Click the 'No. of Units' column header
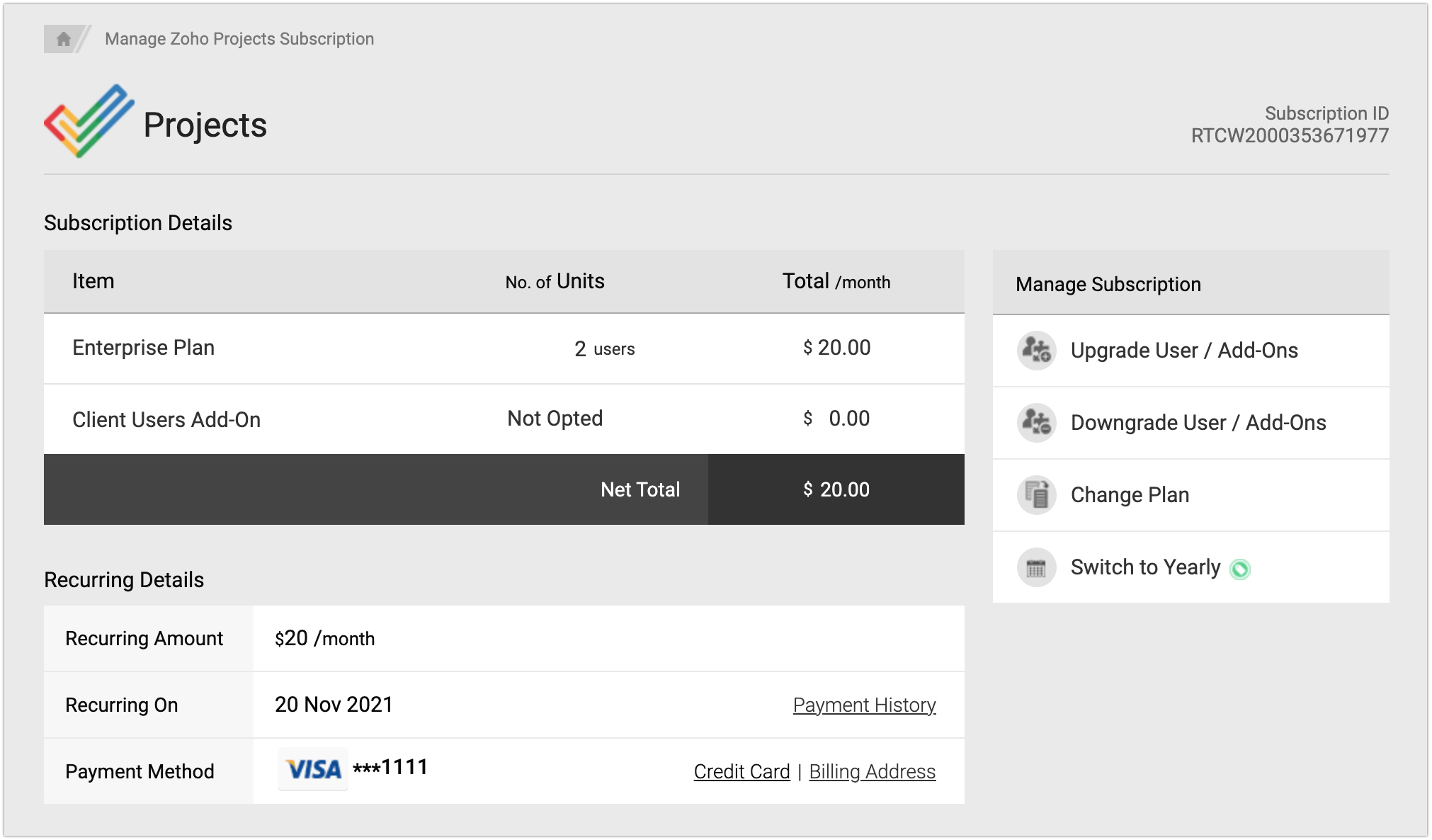 (555, 281)
